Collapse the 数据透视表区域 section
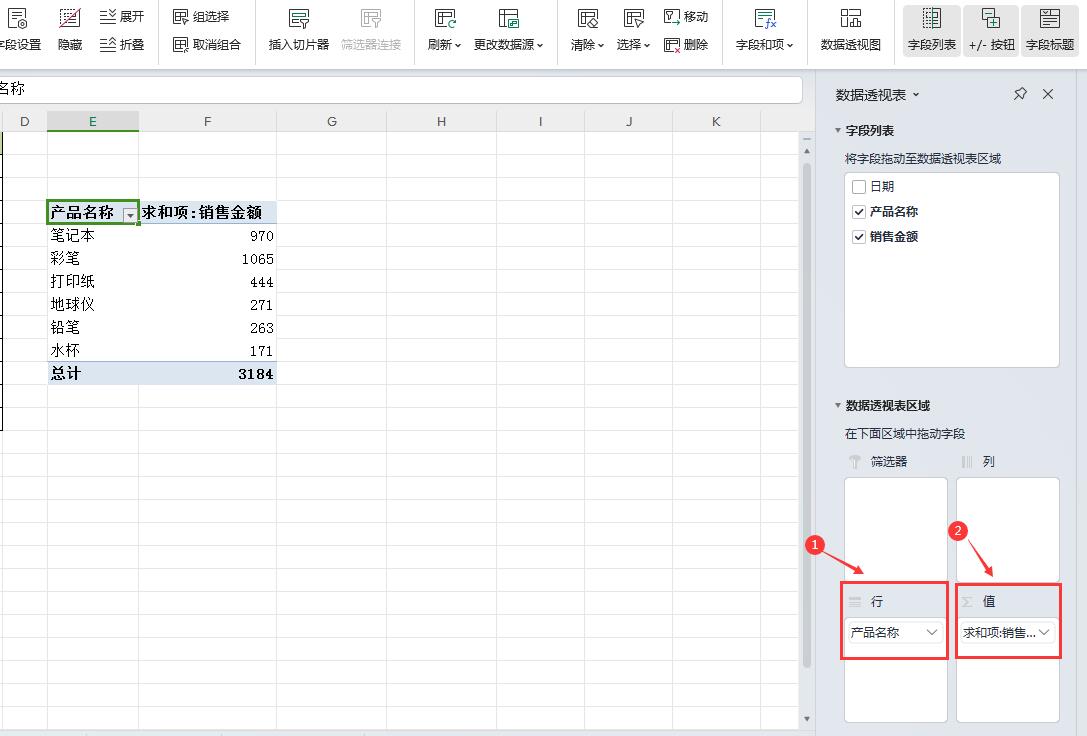The height and width of the screenshot is (736, 1087). (837, 405)
